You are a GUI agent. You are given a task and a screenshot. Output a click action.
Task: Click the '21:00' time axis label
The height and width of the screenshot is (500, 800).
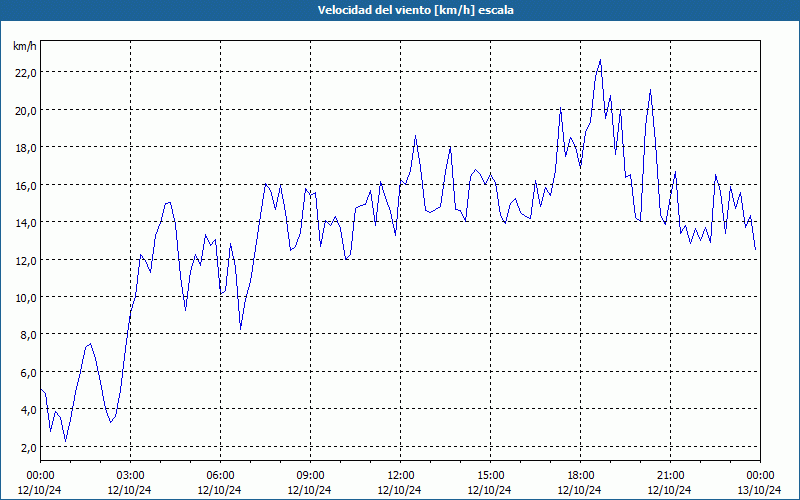[x=670, y=476]
